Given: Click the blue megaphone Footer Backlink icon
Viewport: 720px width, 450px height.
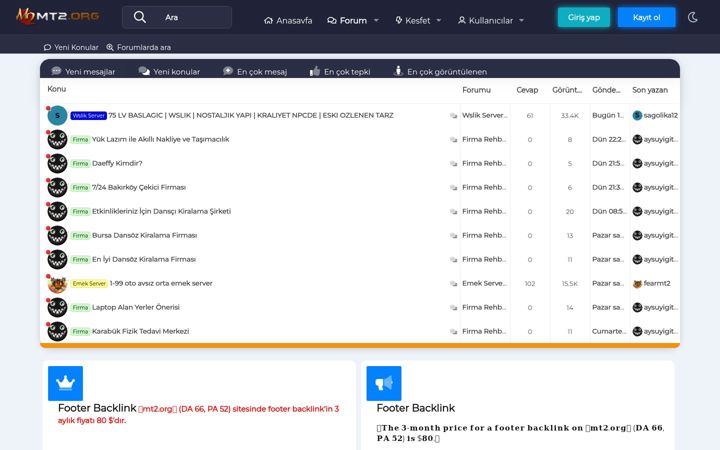Looking at the screenshot, I should [x=384, y=383].
